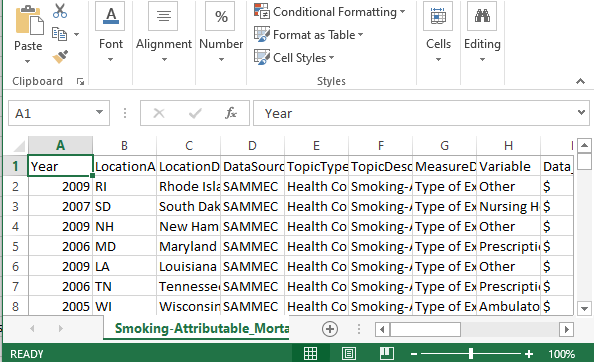
Task: Click the horizontal scrollbar thumb
Action: point(425,329)
